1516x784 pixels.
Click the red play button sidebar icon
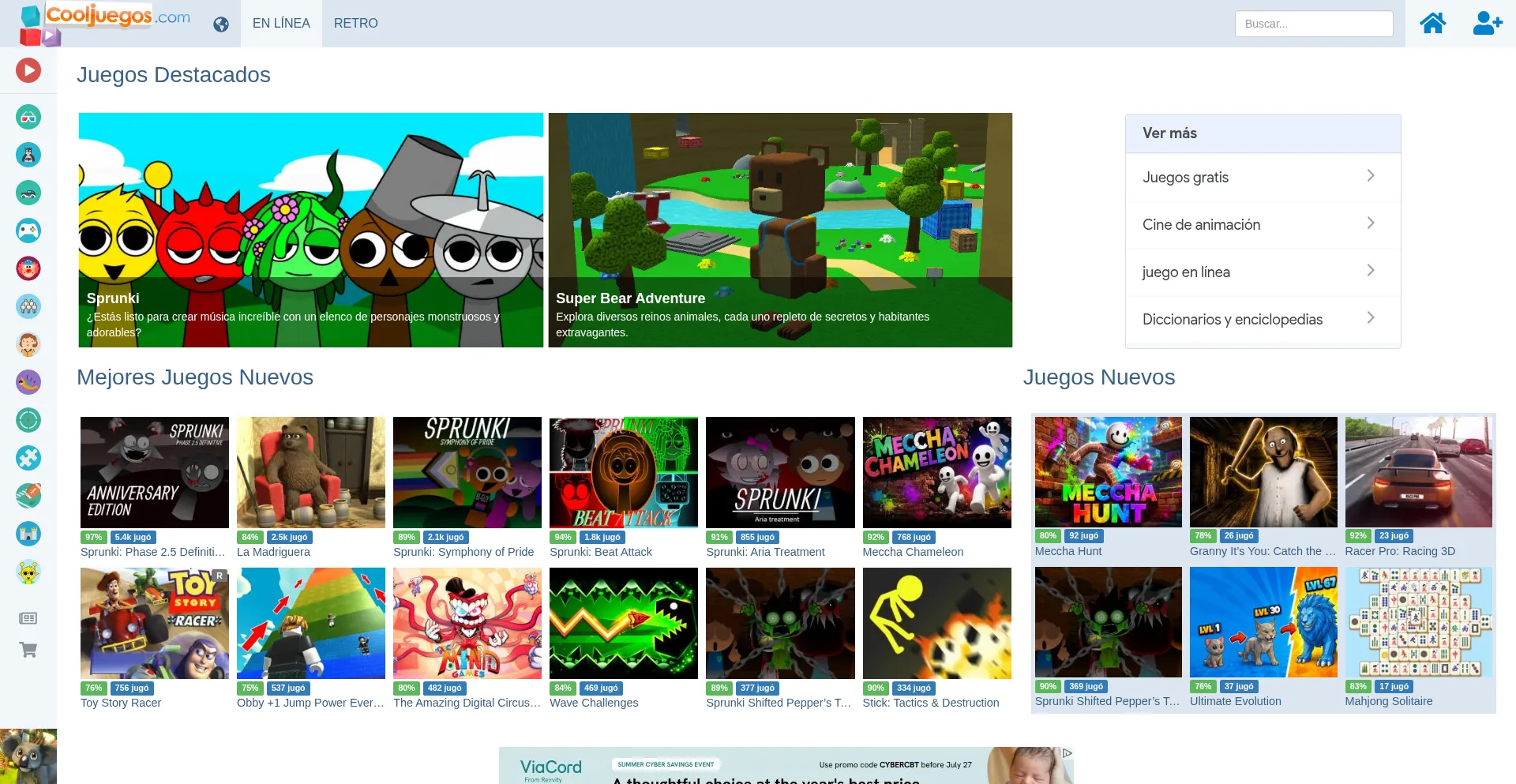[x=28, y=70]
